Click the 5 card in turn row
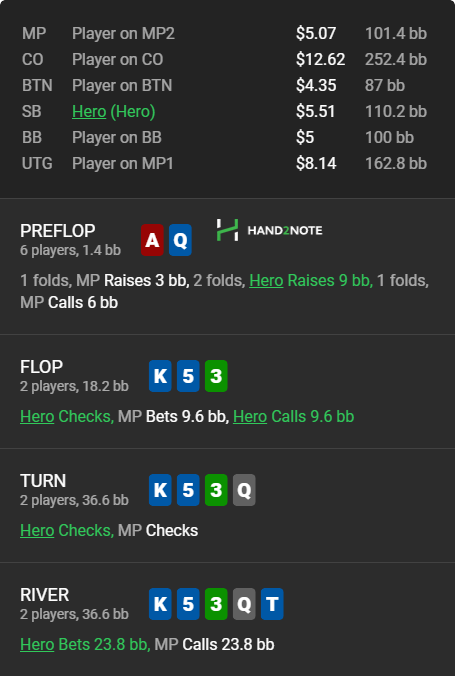 (x=188, y=490)
